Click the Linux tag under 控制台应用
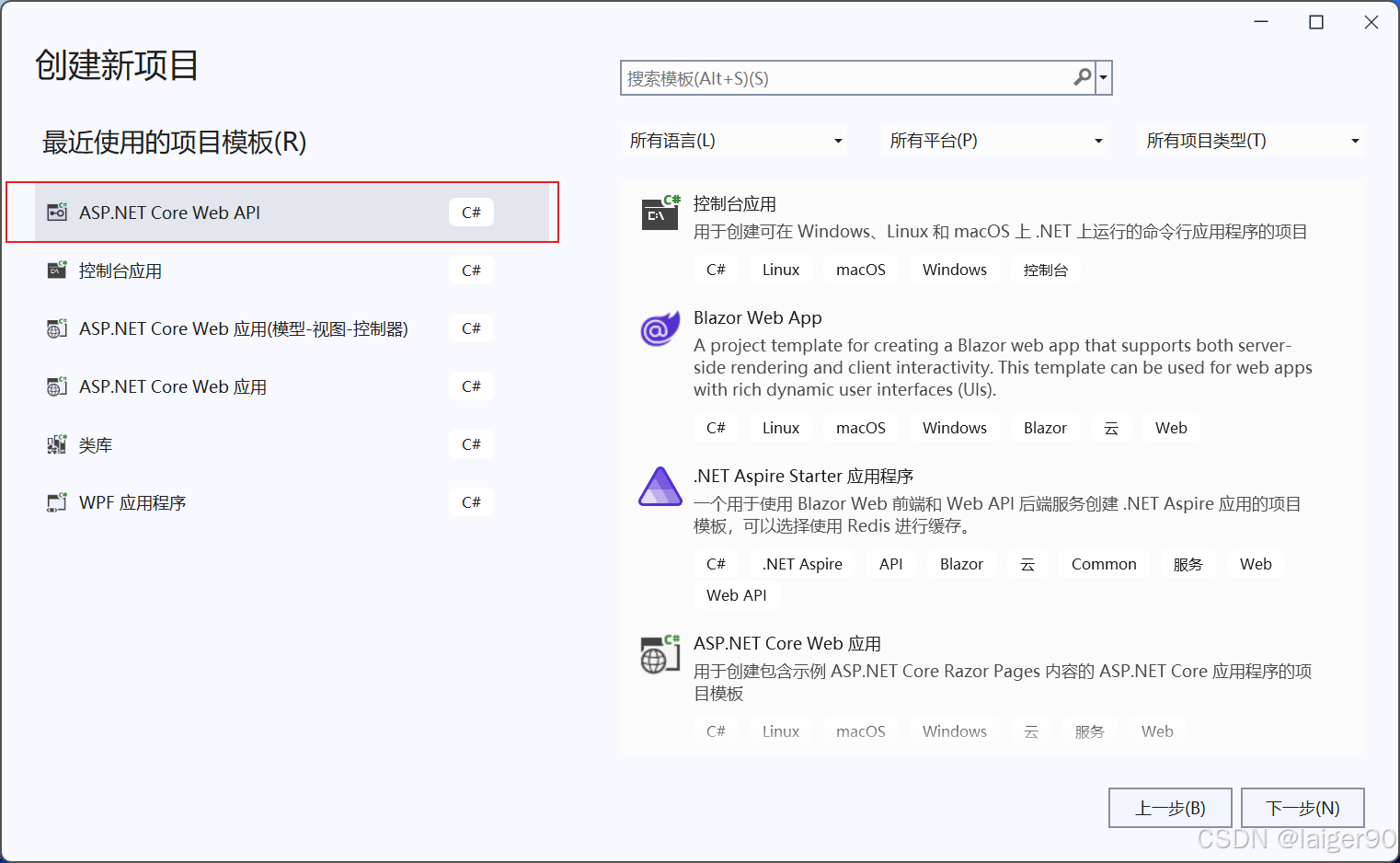 [x=781, y=270]
